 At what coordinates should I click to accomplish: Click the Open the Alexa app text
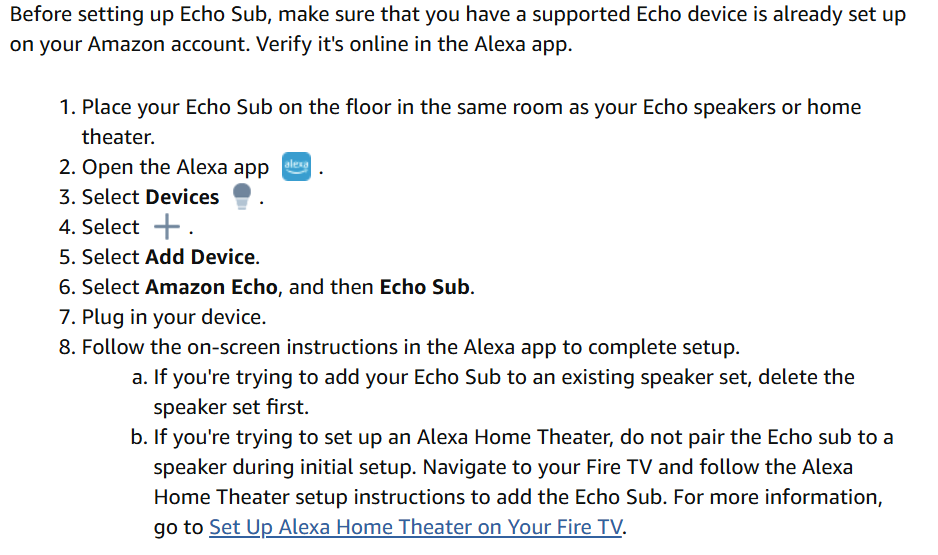coord(175,167)
